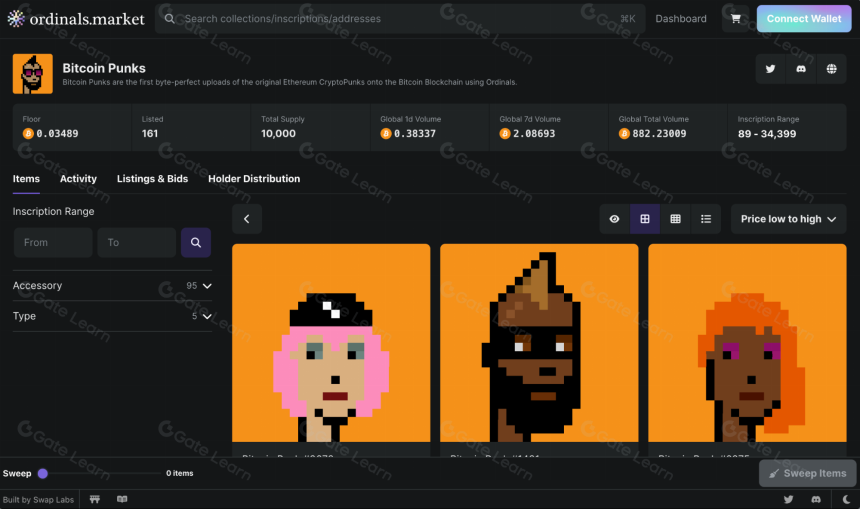Open the pink-haired punk thumbnail
The image size is (860, 509).
331,343
